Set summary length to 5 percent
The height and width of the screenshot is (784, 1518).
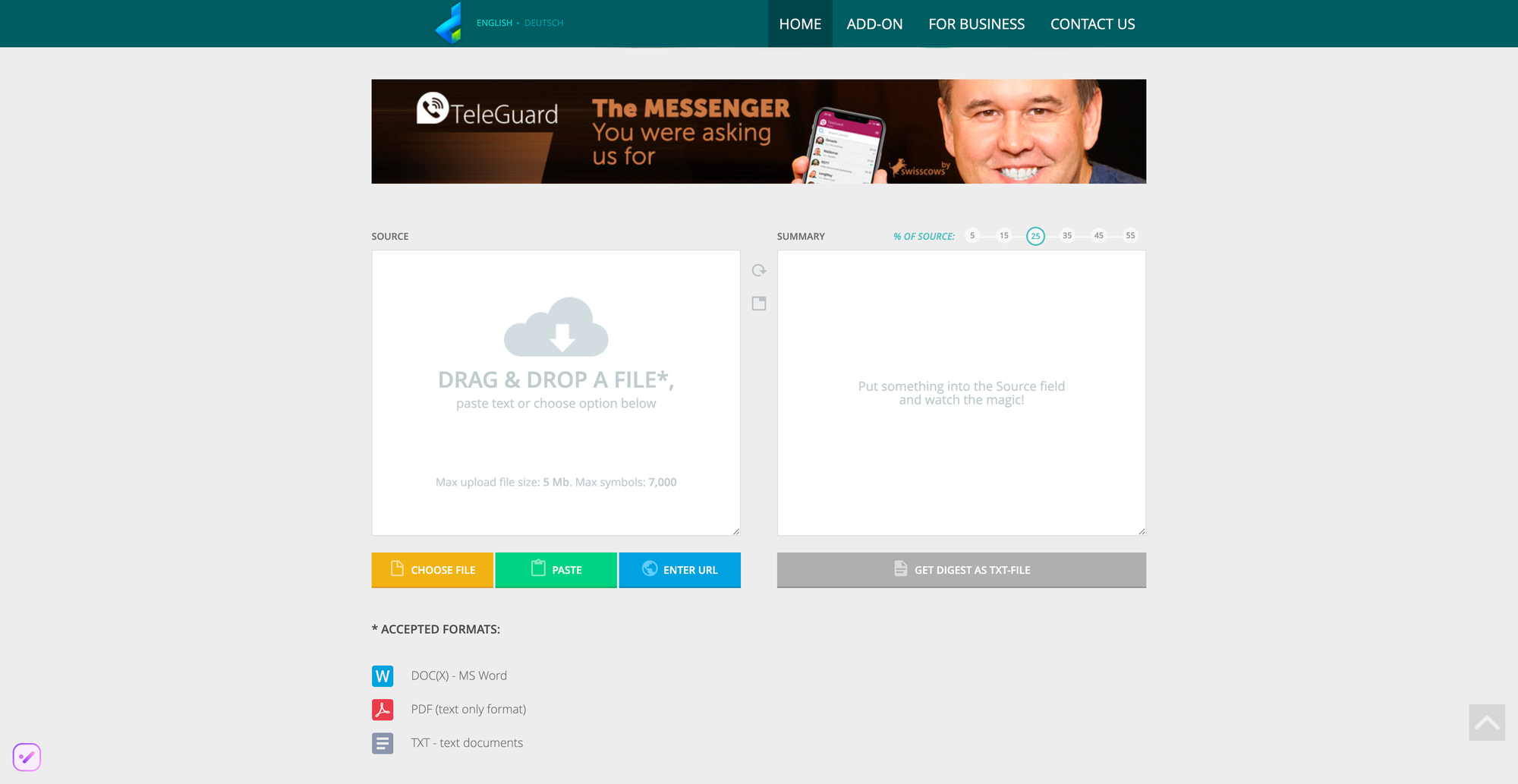972,235
